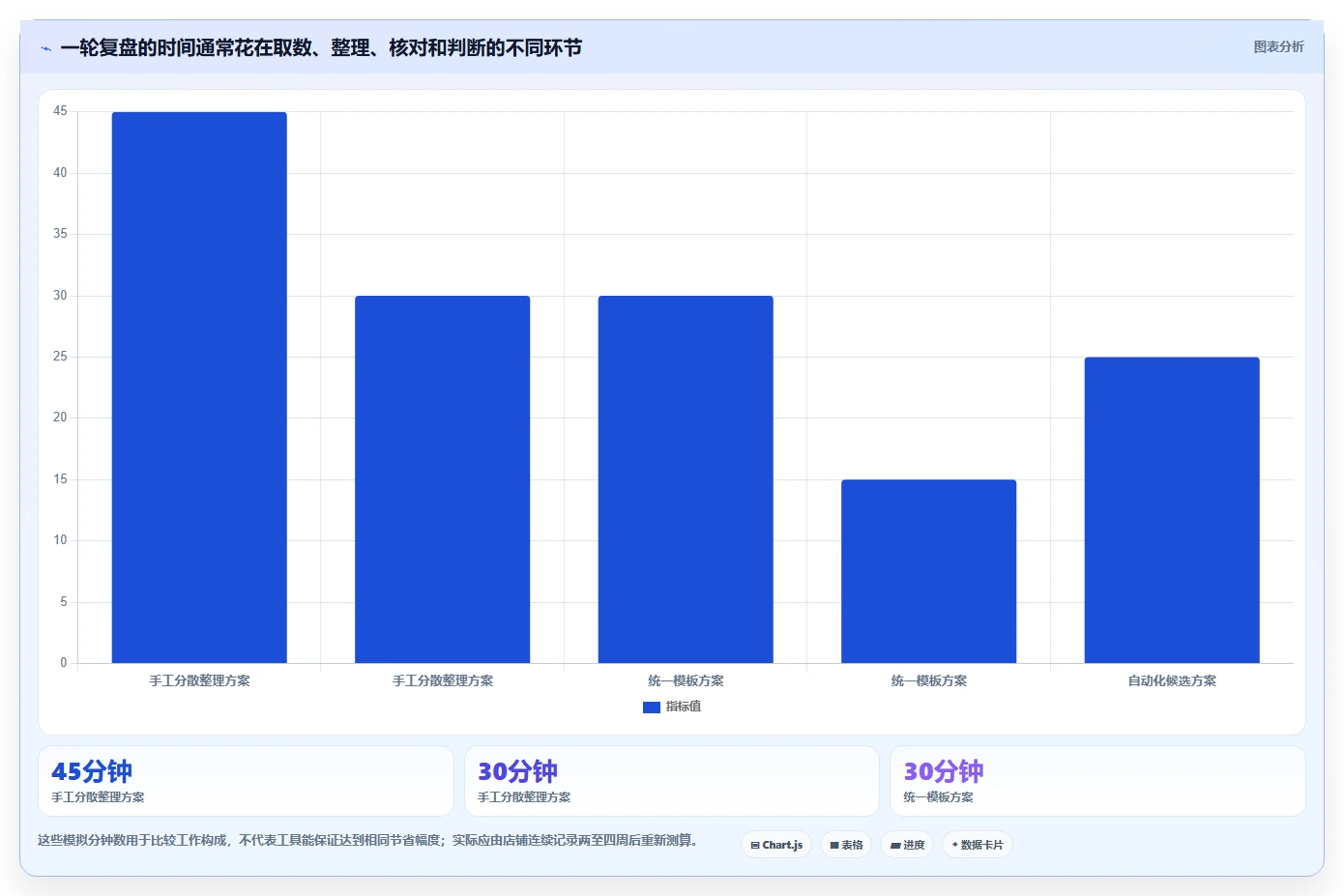Click the purple 30分钟 card captioned 统一模板方案

pyautogui.click(x=1097, y=781)
